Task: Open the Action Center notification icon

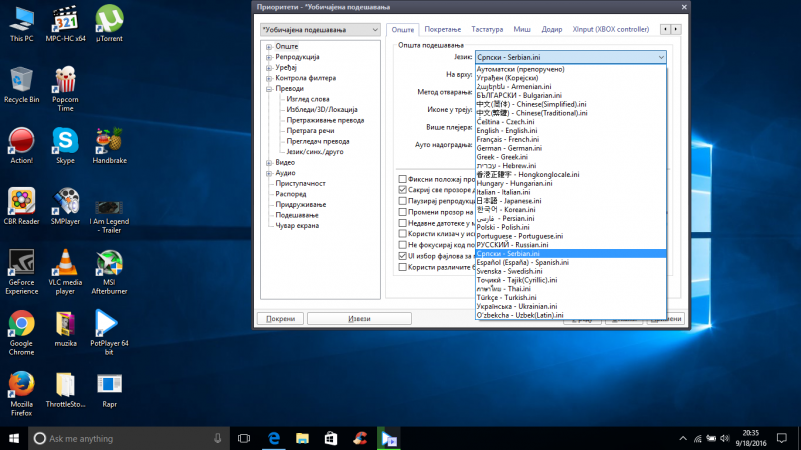Action: (782, 438)
